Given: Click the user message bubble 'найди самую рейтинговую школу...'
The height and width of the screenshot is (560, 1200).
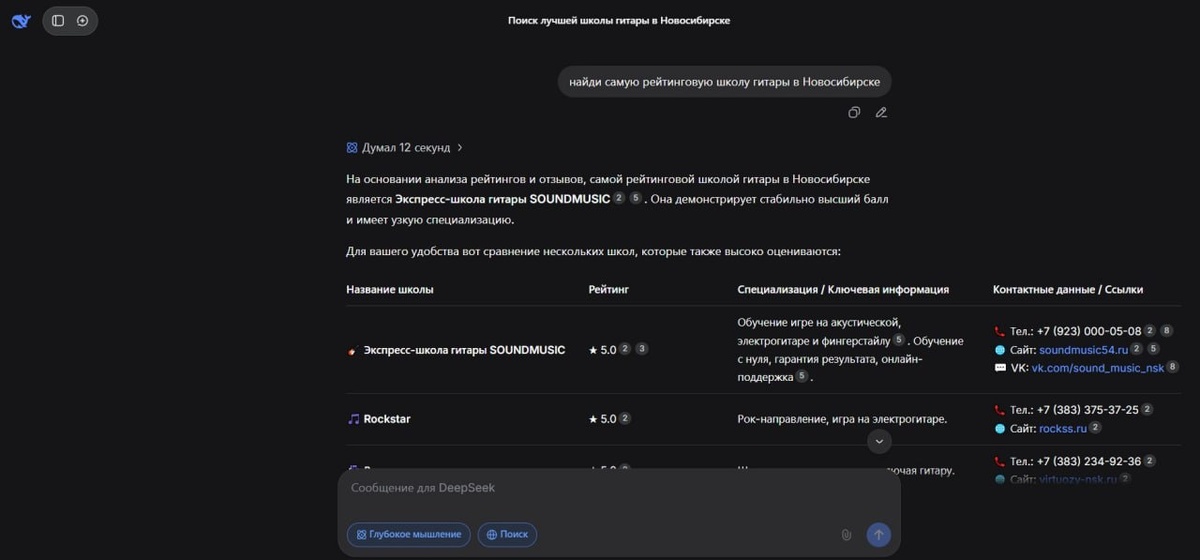Looking at the screenshot, I should [725, 81].
